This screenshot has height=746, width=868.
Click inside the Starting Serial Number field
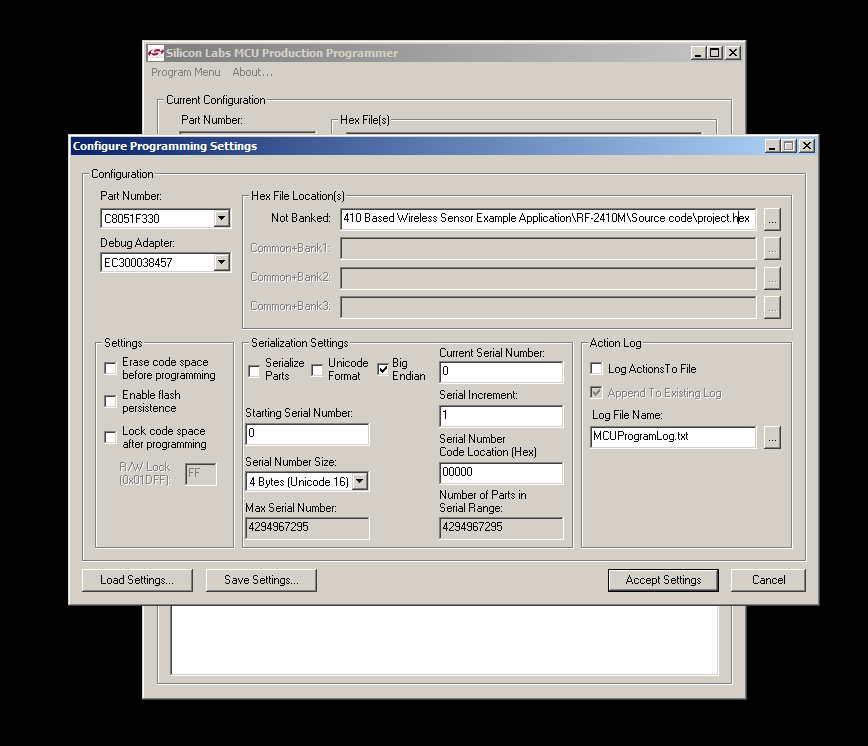[x=306, y=434]
